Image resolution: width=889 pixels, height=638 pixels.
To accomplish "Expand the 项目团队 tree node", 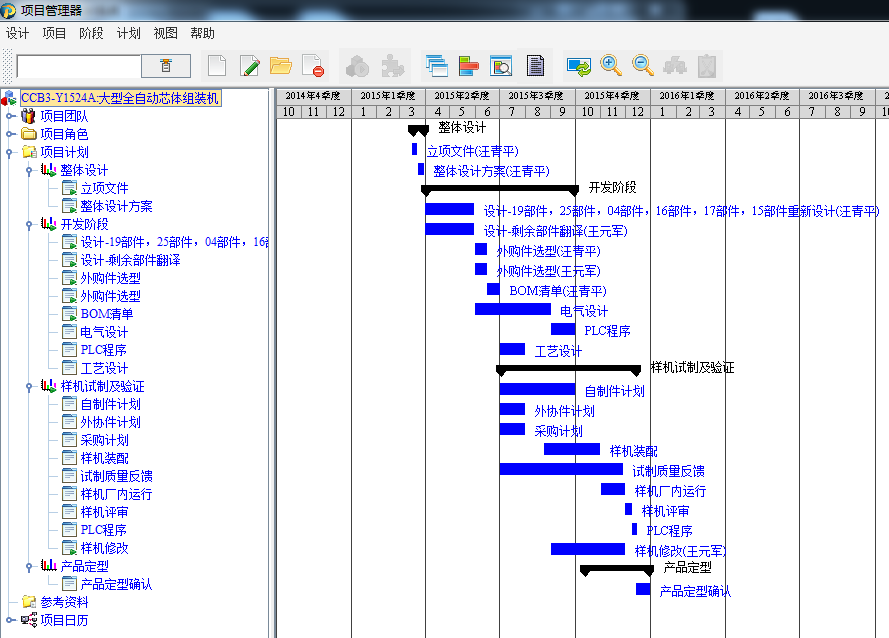I will 11,116.
